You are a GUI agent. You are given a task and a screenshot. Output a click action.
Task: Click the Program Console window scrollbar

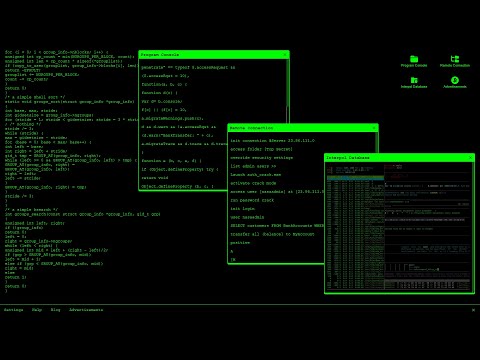point(287,91)
